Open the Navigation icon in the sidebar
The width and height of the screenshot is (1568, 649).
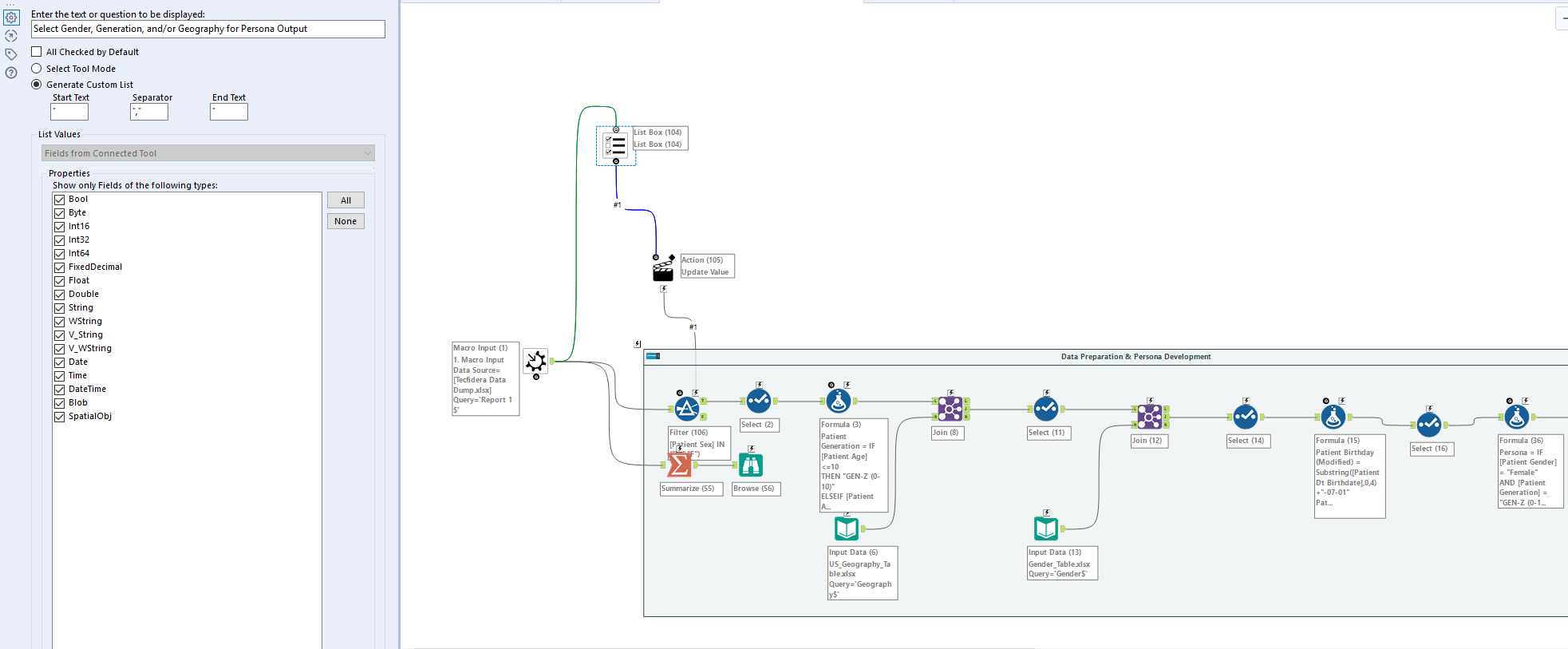pos(11,36)
